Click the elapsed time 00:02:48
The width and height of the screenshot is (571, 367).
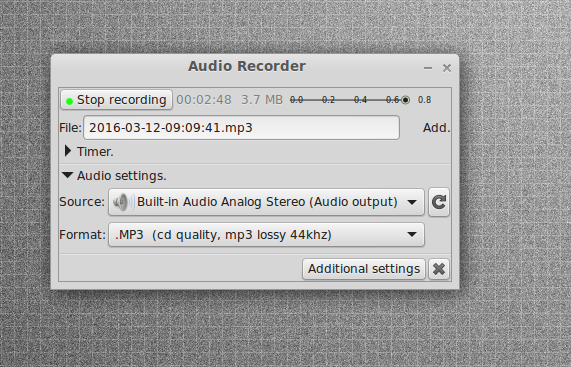[204, 100]
